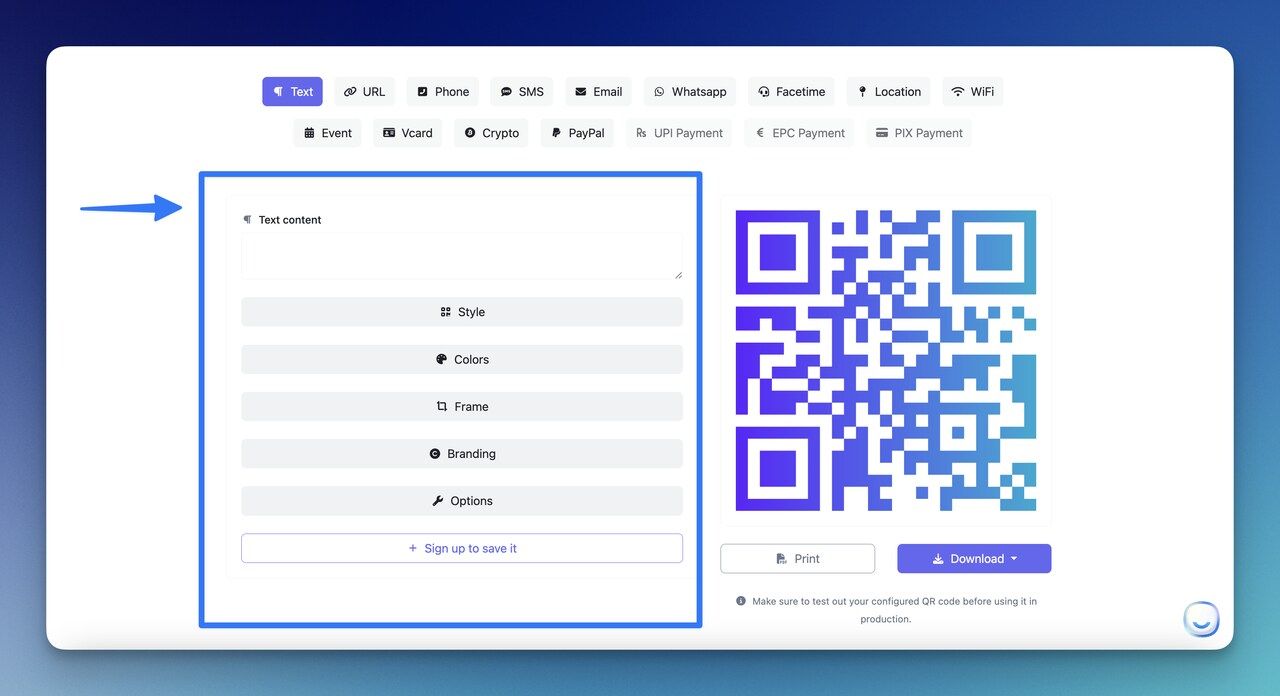
Task: Select the Text QR type tab
Action: coord(292,91)
